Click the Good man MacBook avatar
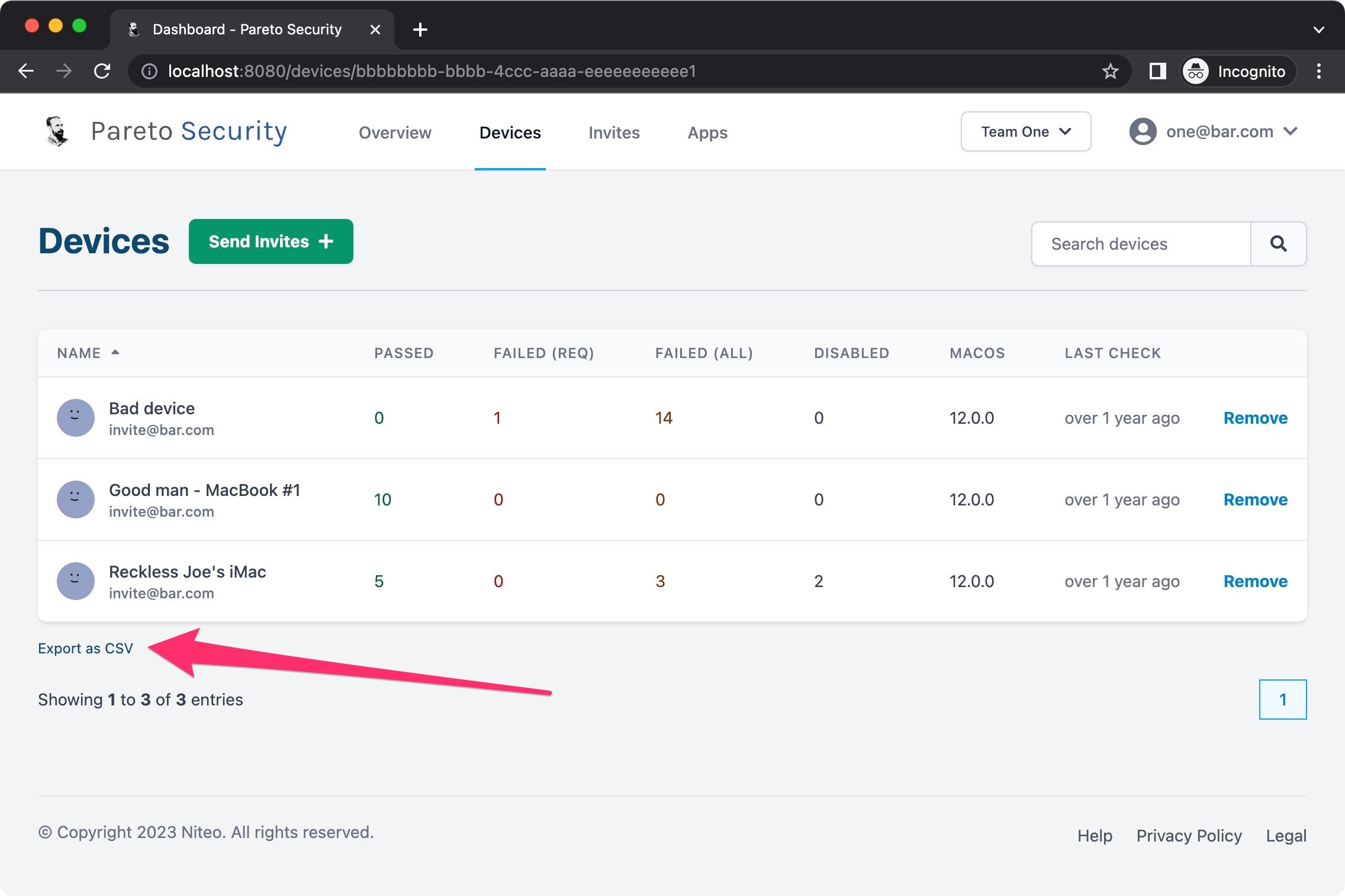The image size is (1345, 896). click(x=76, y=499)
